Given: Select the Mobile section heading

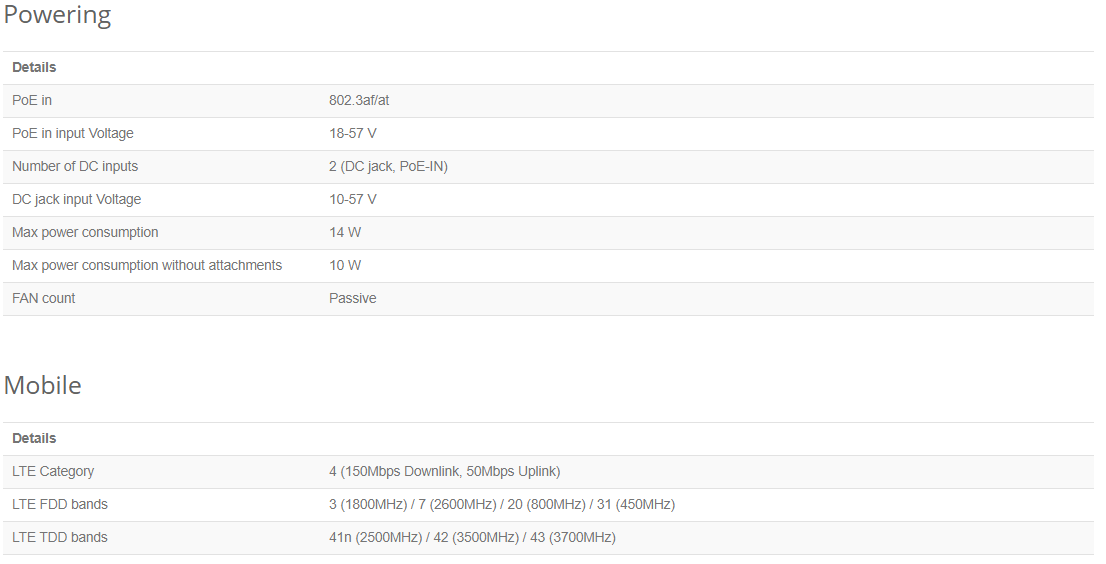Looking at the screenshot, I should coord(42,385).
